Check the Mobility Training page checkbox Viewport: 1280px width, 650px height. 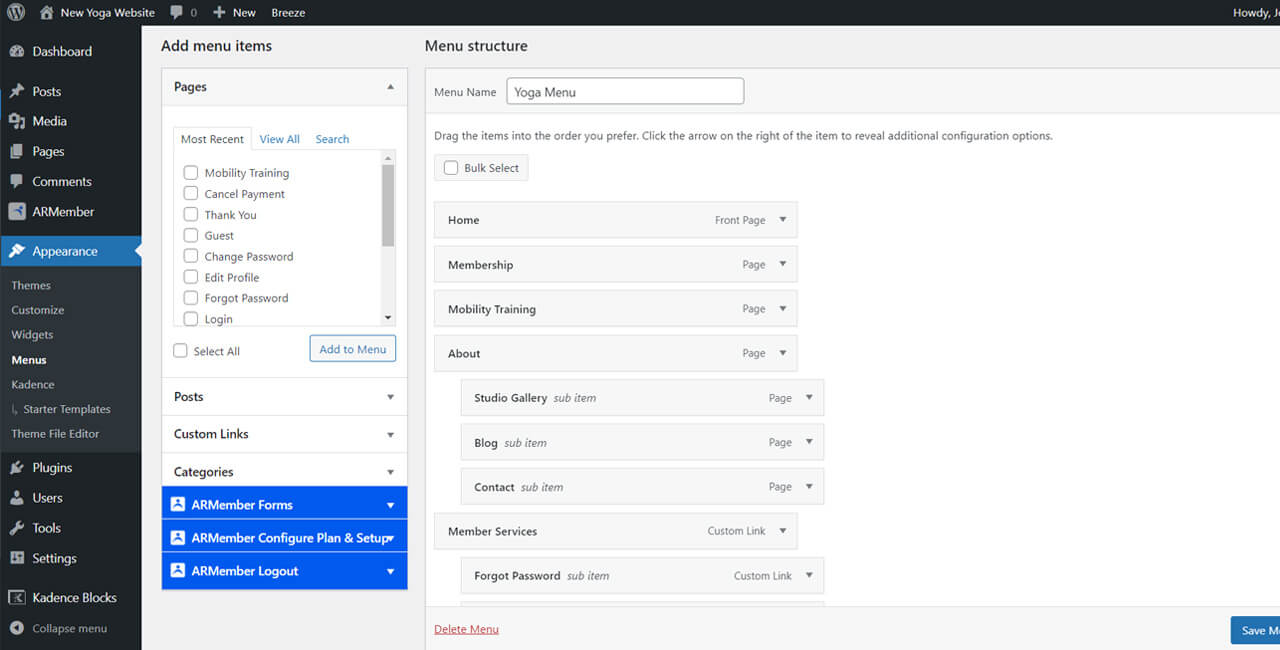[191, 173]
